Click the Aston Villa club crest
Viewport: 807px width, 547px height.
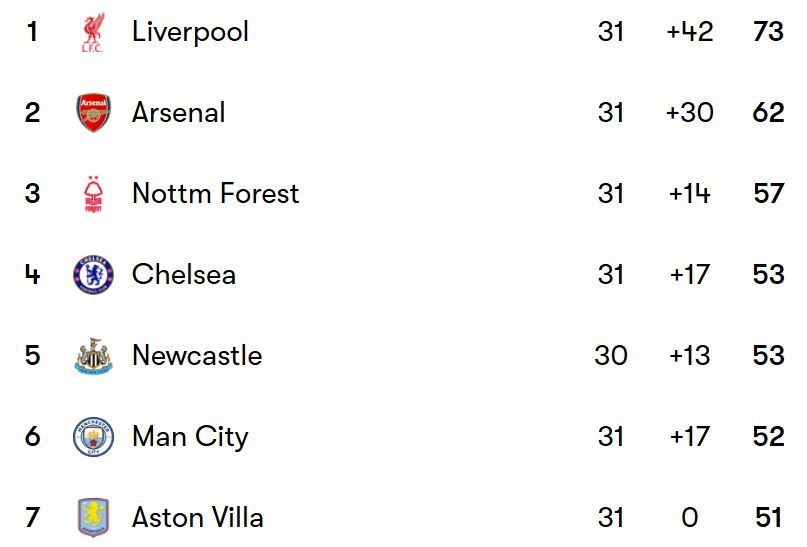(x=93, y=518)
